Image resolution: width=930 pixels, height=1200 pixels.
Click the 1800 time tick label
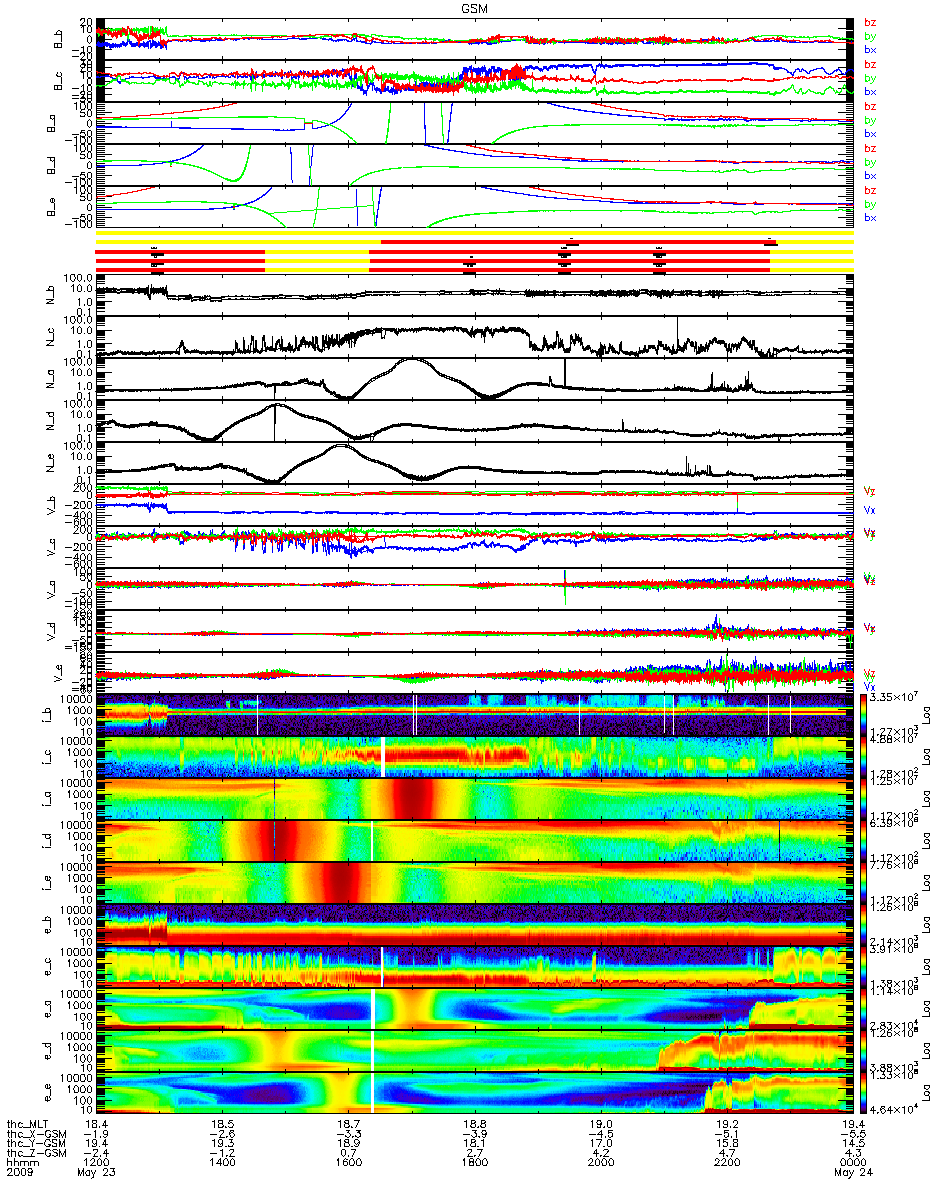coord(474,1163)
